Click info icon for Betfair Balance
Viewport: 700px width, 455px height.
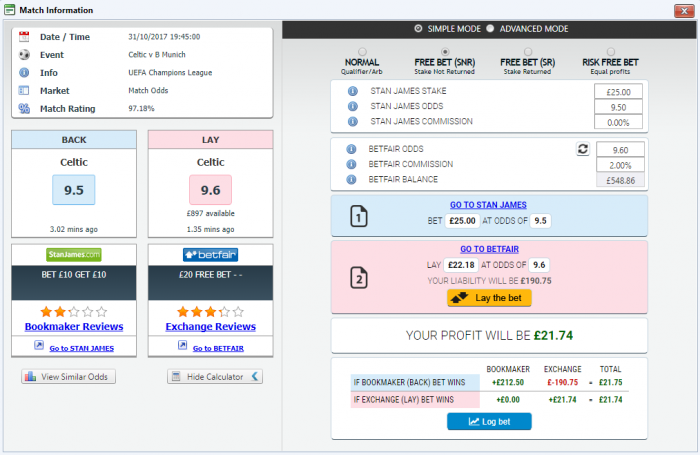click(x=351, y=179)
